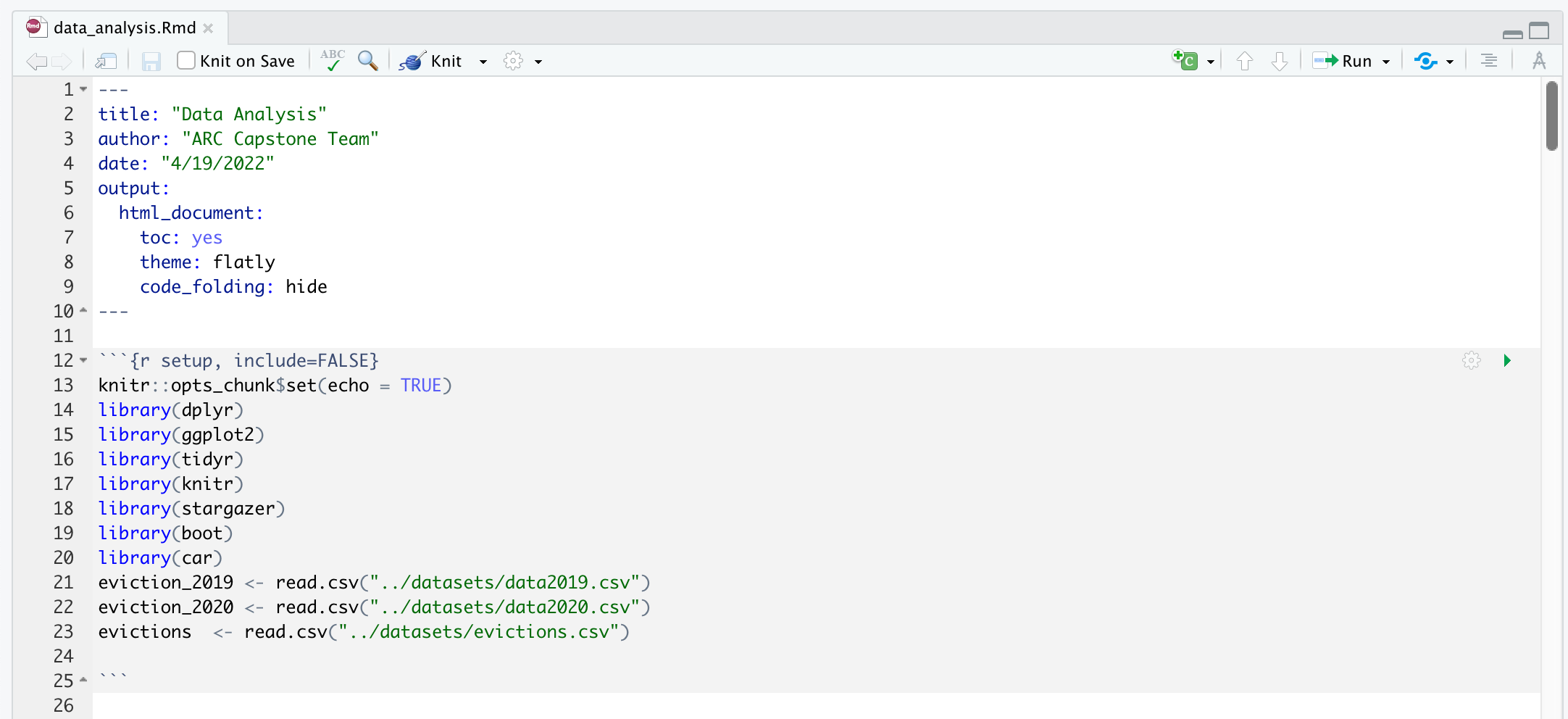This screenshot has height=719, width=1568.
Task: Place cursor on title "Data Analysis"
Action: click(249, 115)
